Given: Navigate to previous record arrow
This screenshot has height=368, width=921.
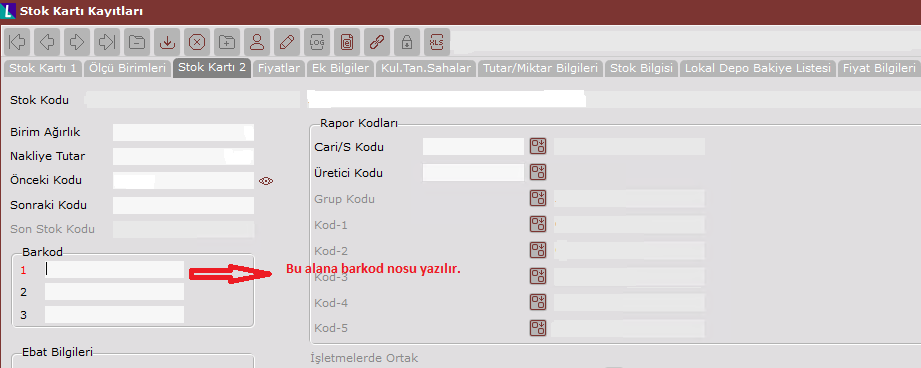Looking at the screenshot, I should (x=47, y=42).
